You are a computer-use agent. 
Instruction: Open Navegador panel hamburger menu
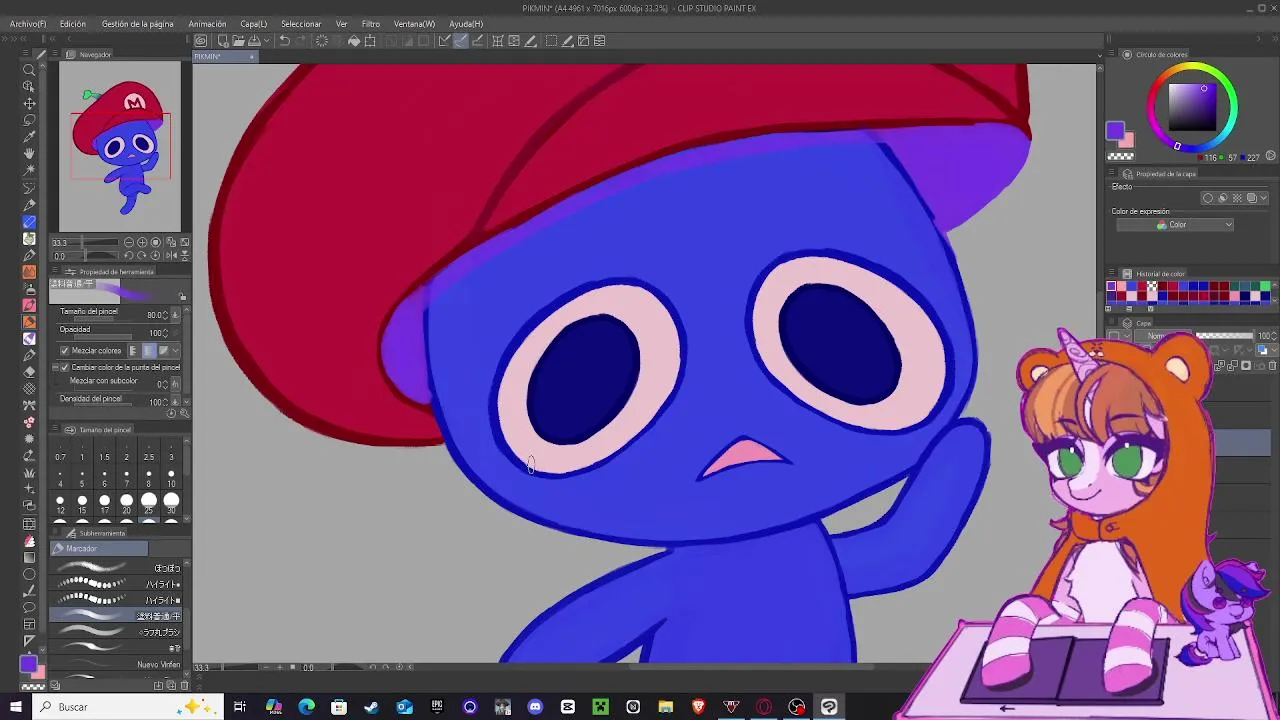click(x=55, y=54)
